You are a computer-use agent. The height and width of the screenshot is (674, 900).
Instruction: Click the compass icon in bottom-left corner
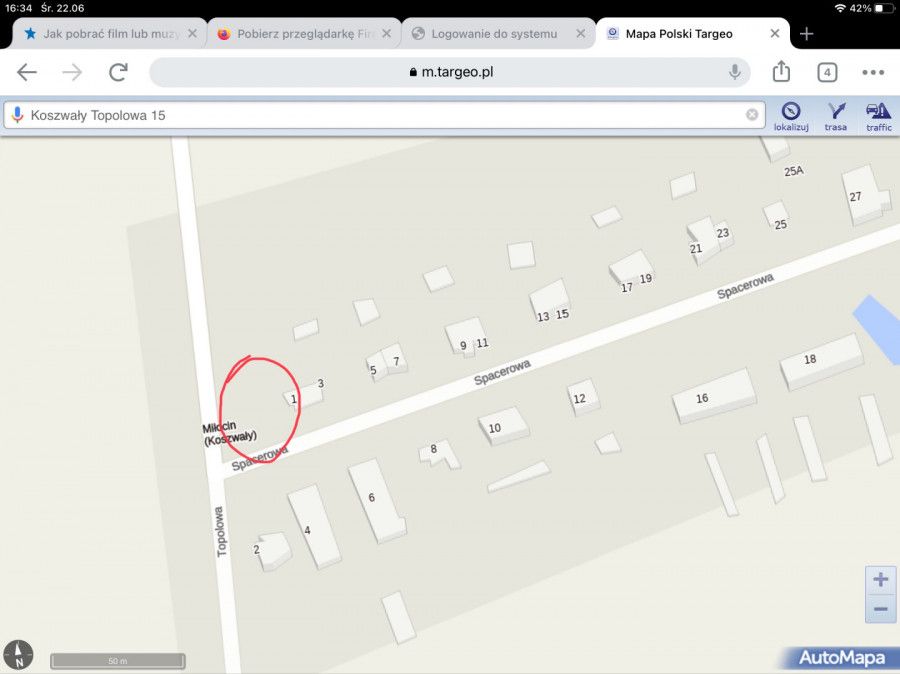20,654
